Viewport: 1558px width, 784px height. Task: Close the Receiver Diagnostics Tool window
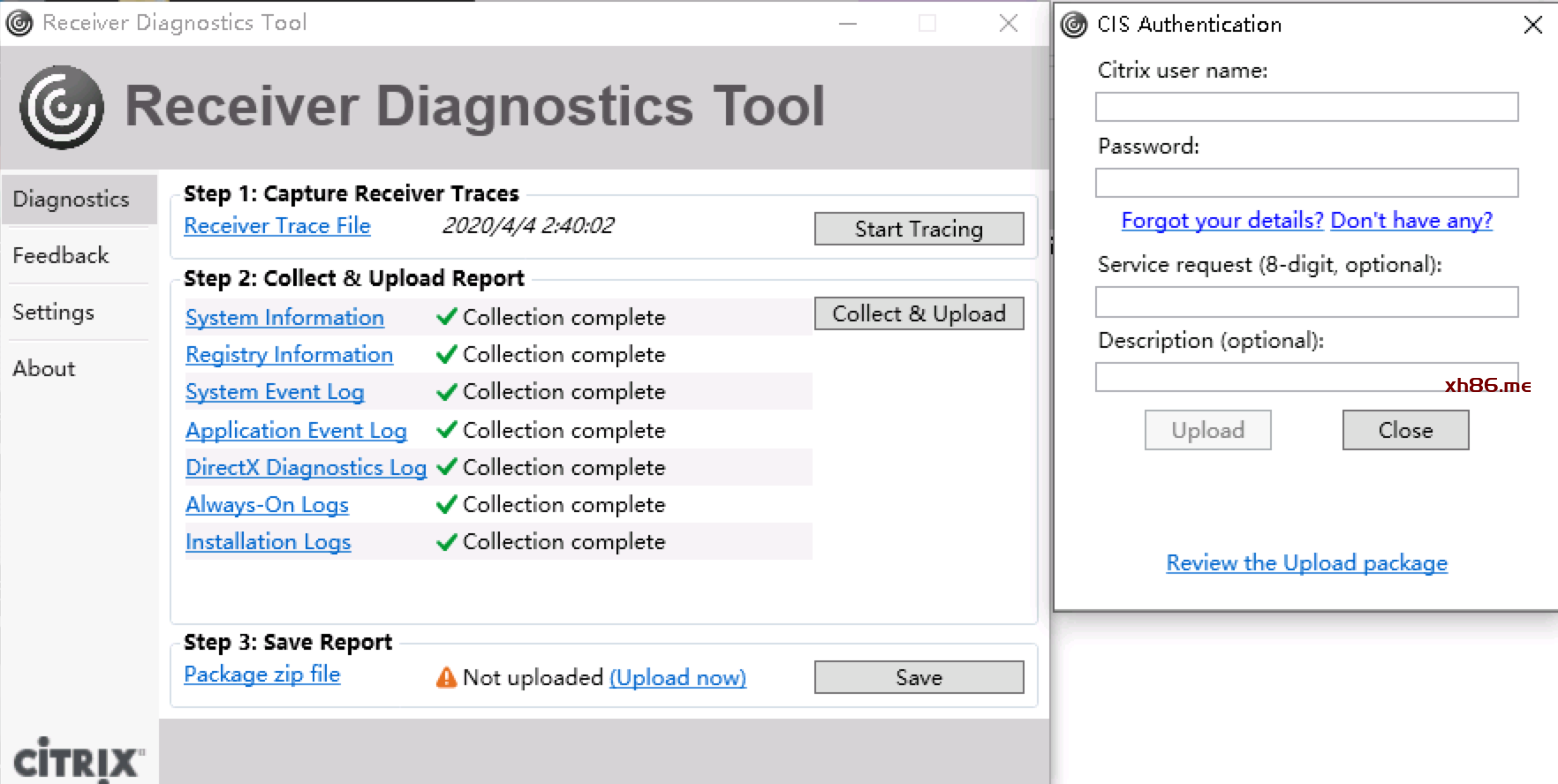coord(1009,24)
